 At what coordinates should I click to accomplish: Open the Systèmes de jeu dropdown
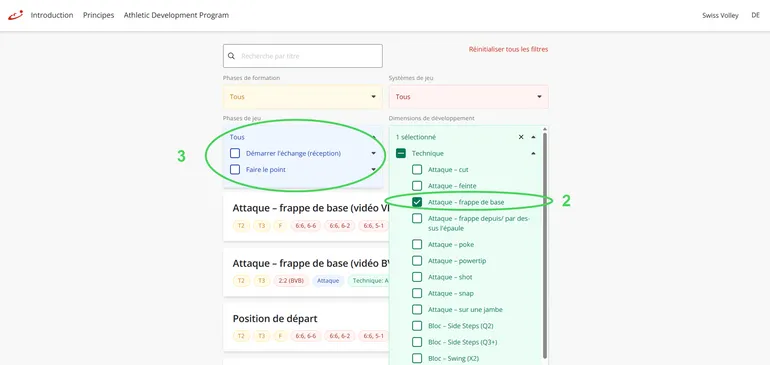tap(468, 97)
